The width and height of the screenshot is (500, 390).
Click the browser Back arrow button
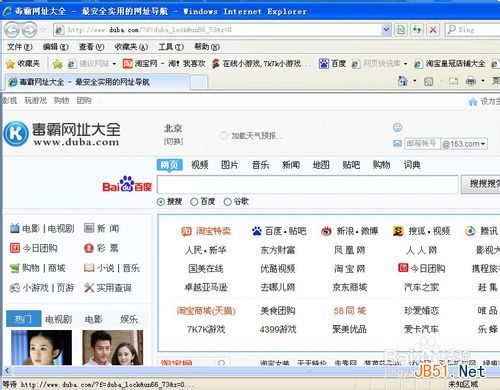pyautogui.click(x=12, y=30)
